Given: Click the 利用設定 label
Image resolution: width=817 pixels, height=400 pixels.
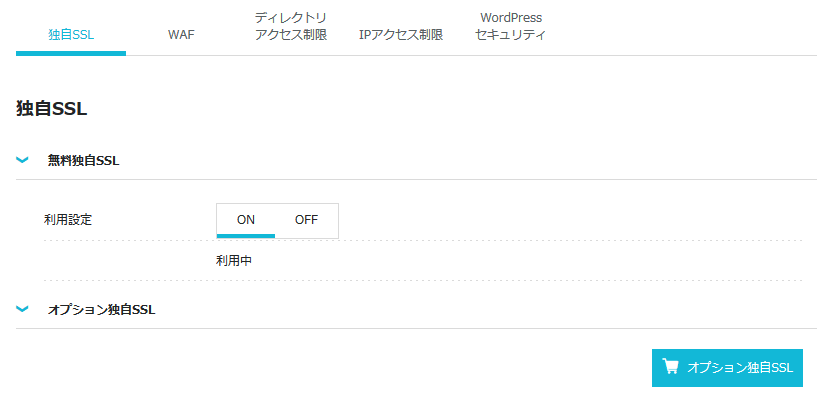Looking at the screenshot, I should coord(68,220).
